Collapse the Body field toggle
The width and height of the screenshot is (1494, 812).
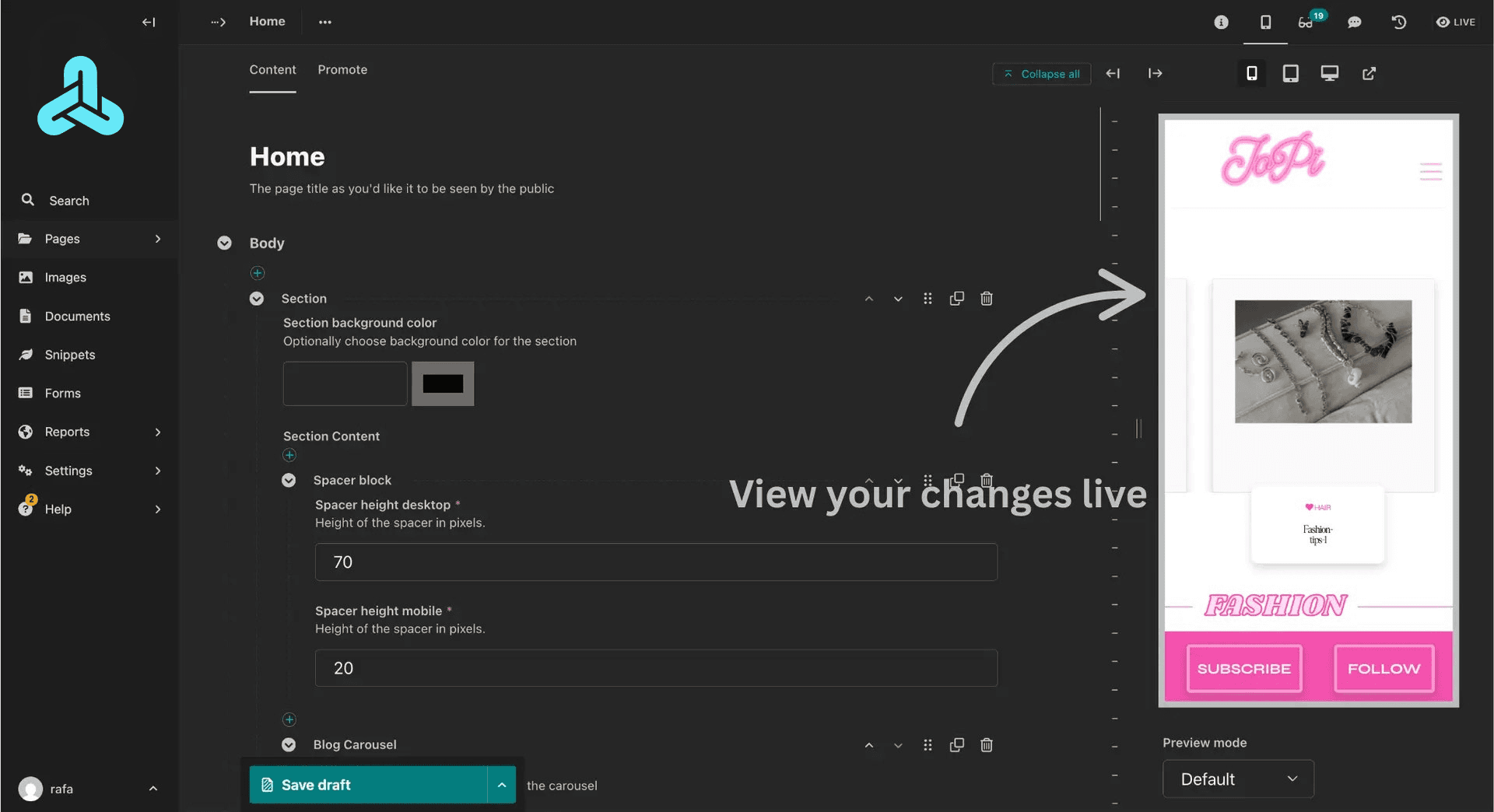click(224, 243)
